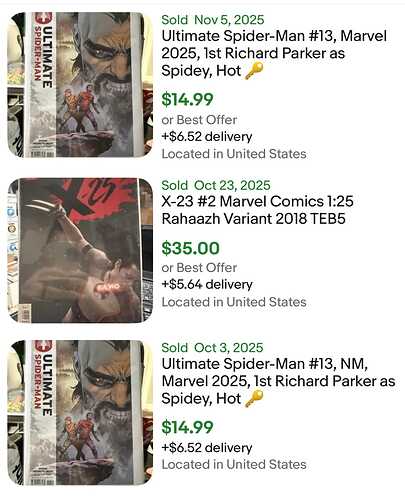Click '+$6.52 delivery' on first listing
Screen dimensions: 405x500
click(x=207, y=136)
